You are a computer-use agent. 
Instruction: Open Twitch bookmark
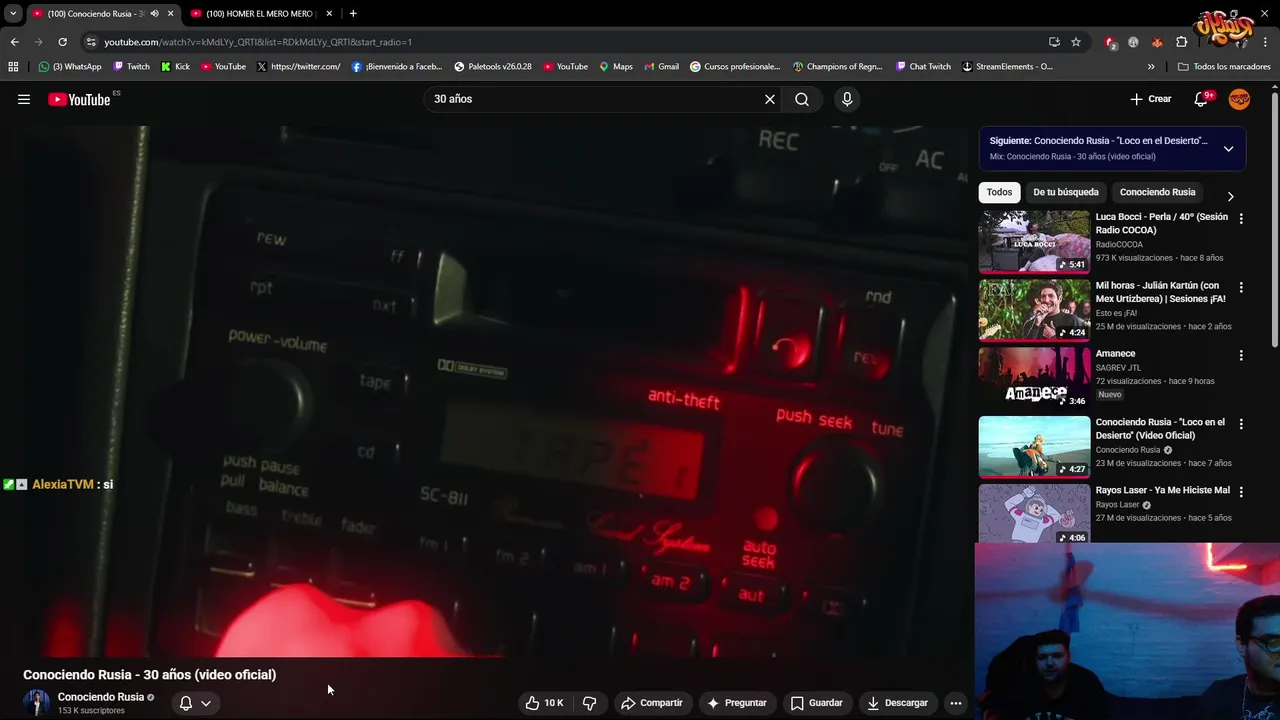[131, 66]
